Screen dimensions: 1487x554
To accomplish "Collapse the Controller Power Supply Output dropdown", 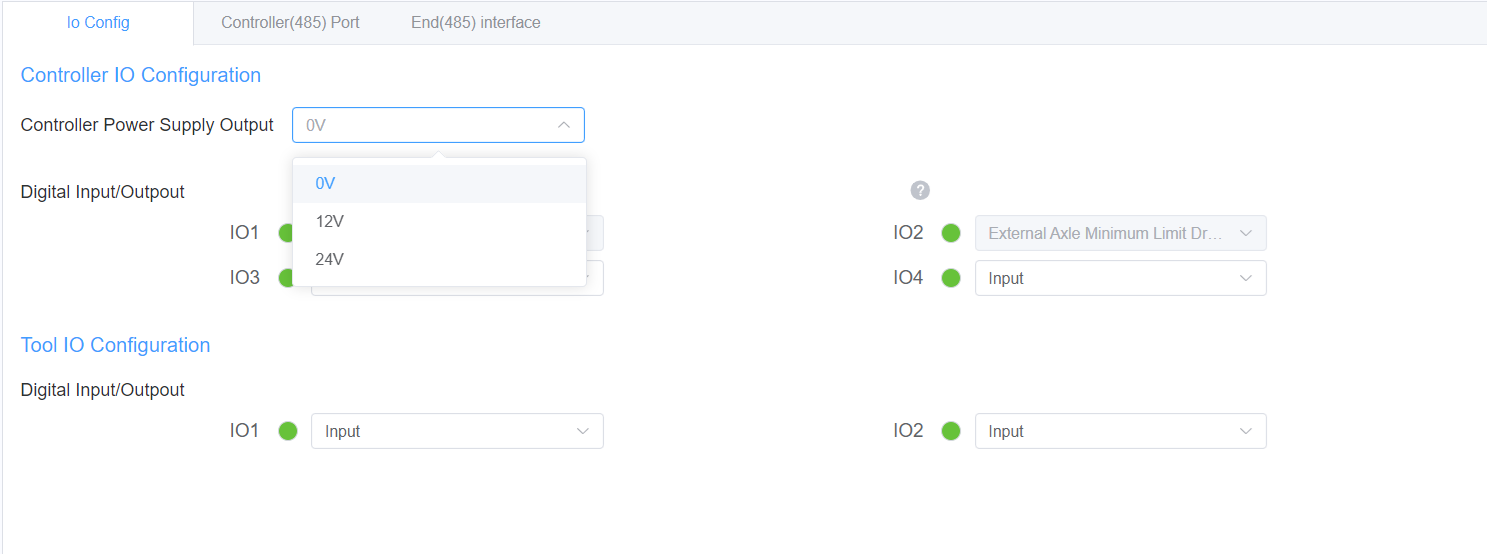I will [563, 125].
